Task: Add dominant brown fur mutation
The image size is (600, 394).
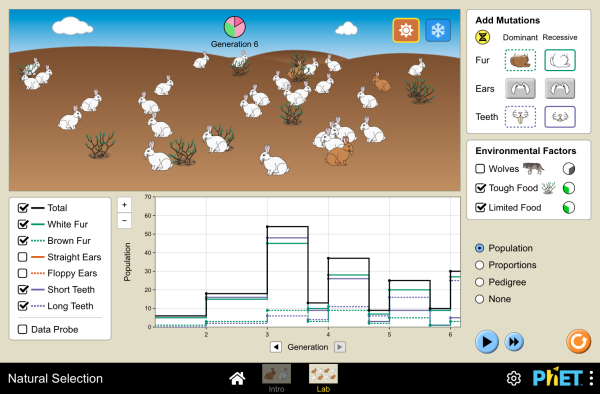Action: [520, 60]
